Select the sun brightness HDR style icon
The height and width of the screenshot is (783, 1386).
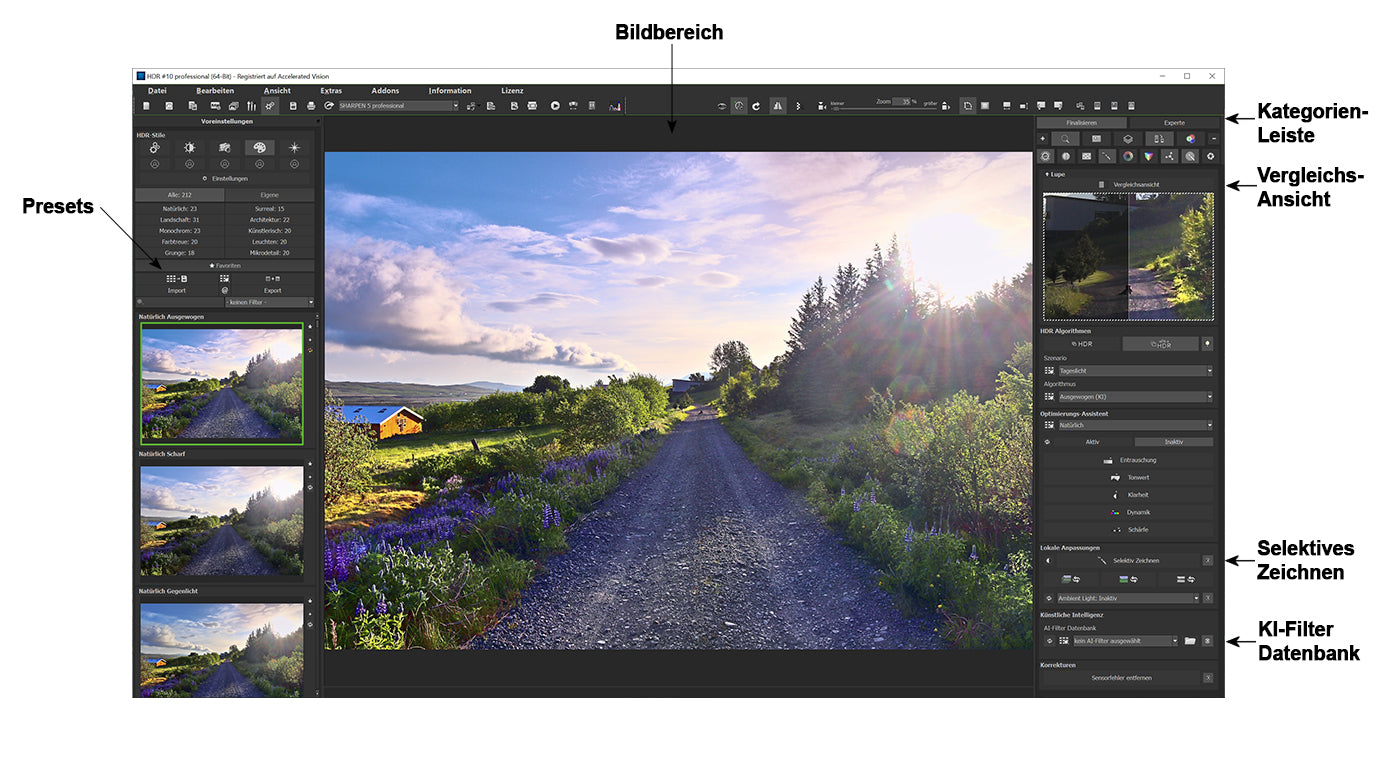tap(189, 148)
